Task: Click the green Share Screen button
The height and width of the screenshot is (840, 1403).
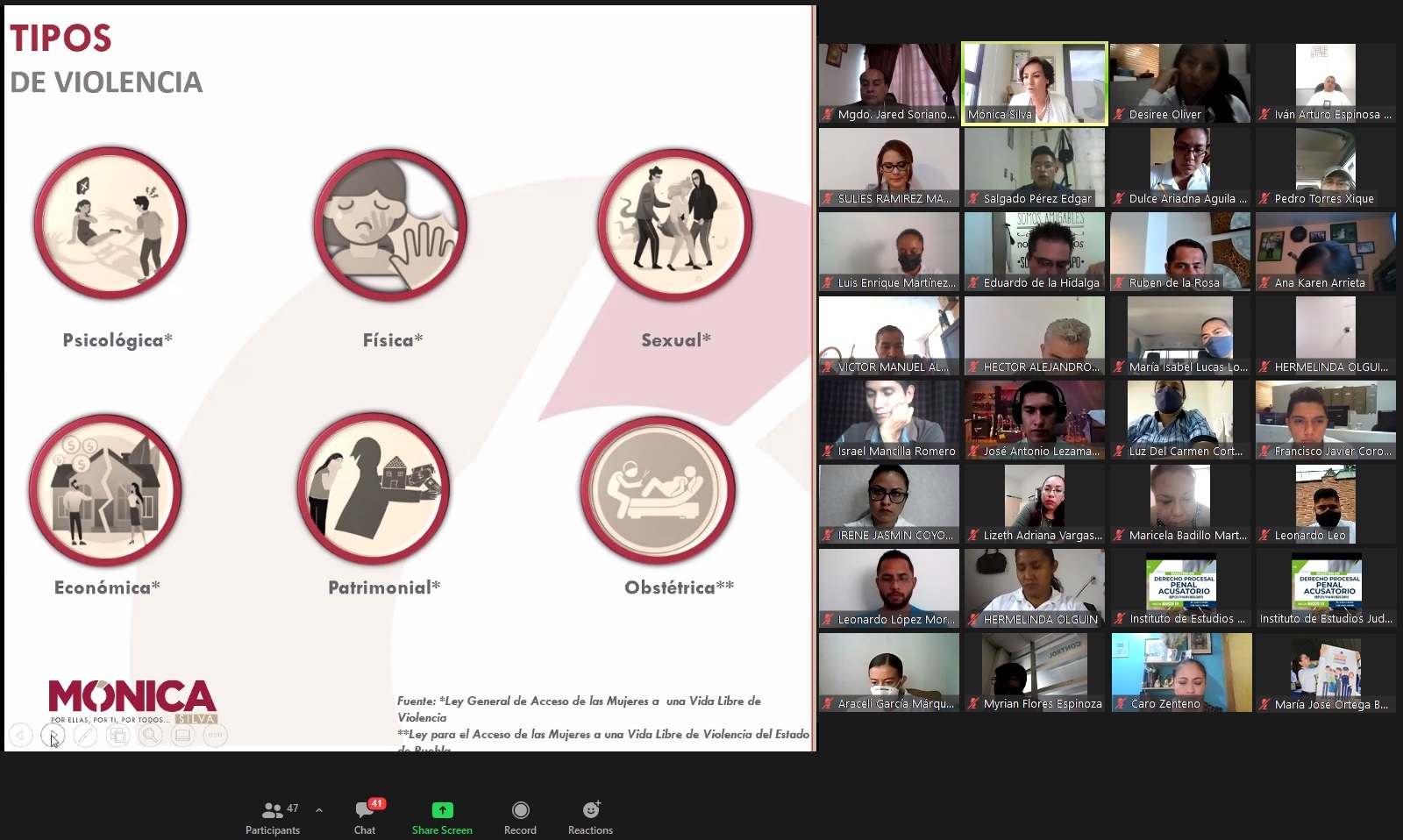Action: coord(442,817)
